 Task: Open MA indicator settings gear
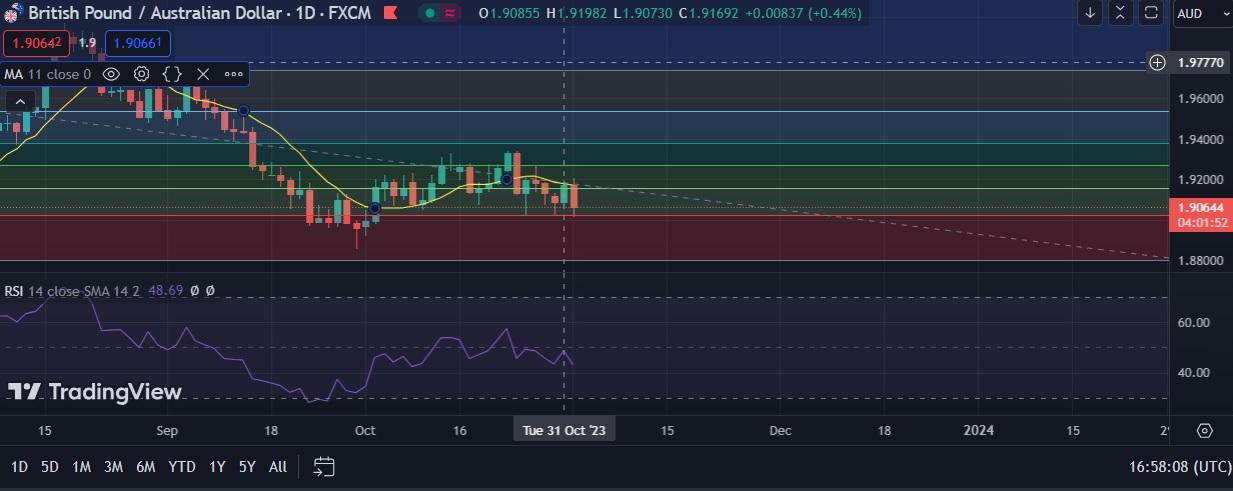tap(142, 74)
